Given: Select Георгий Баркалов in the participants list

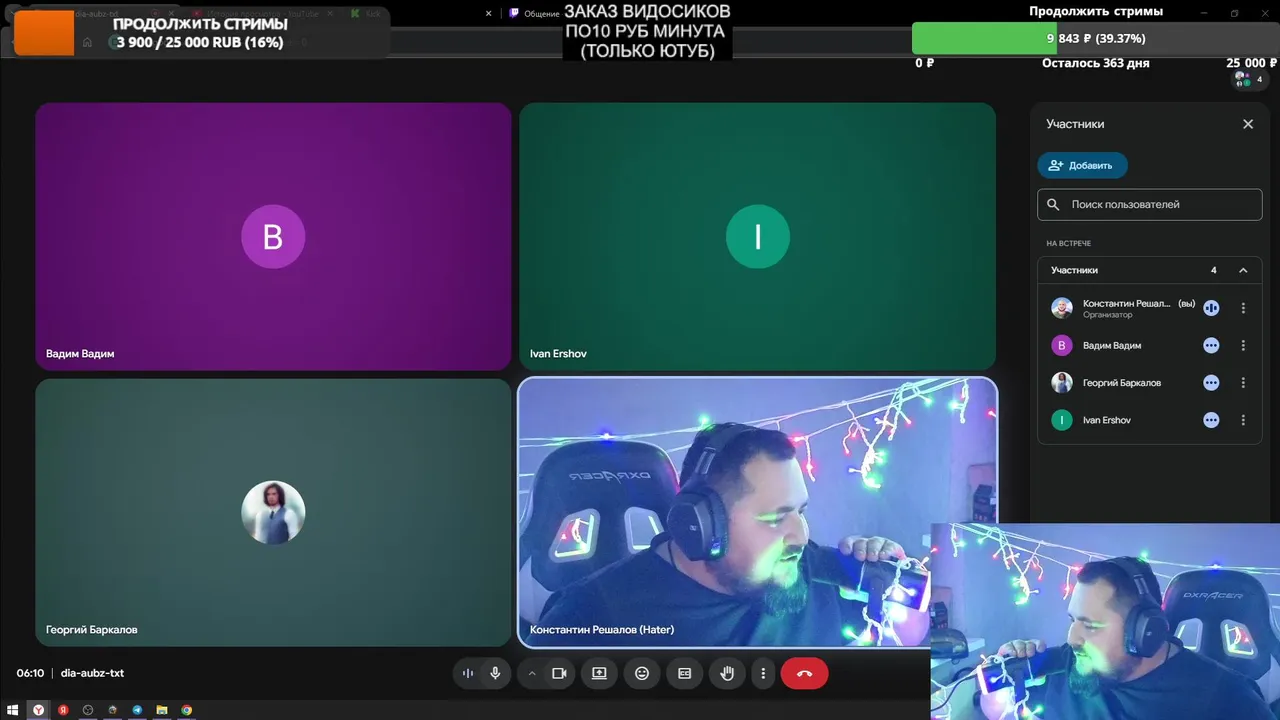Looking at the screenshot, I should click(1150, 383).
